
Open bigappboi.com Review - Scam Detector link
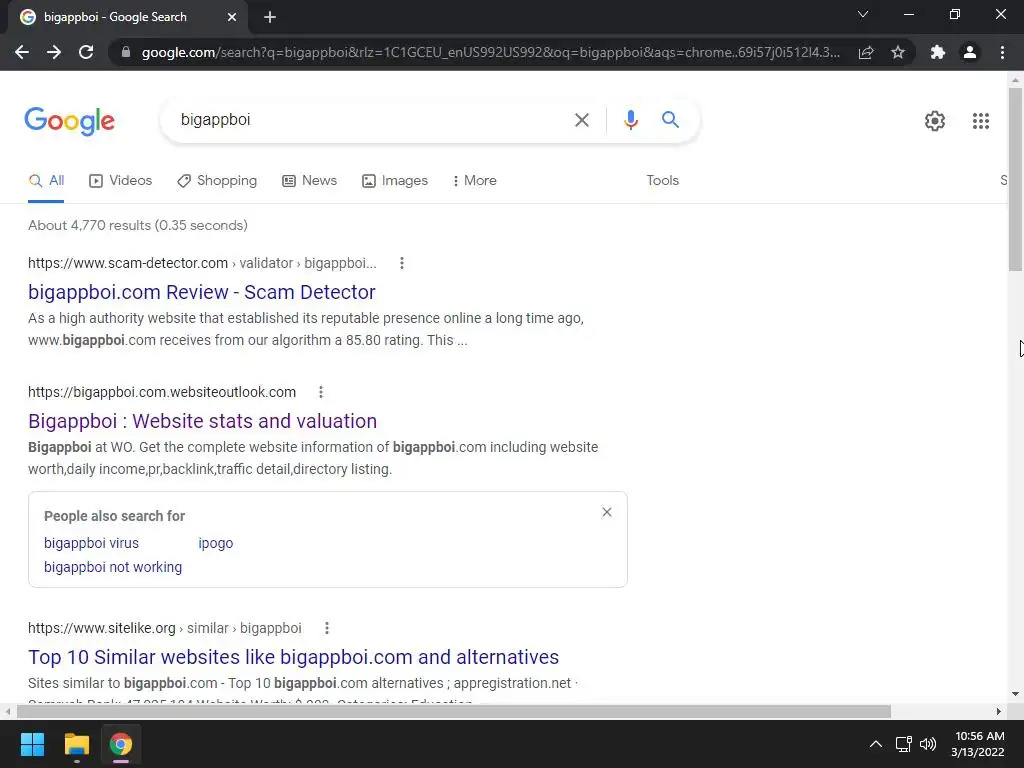202,293
